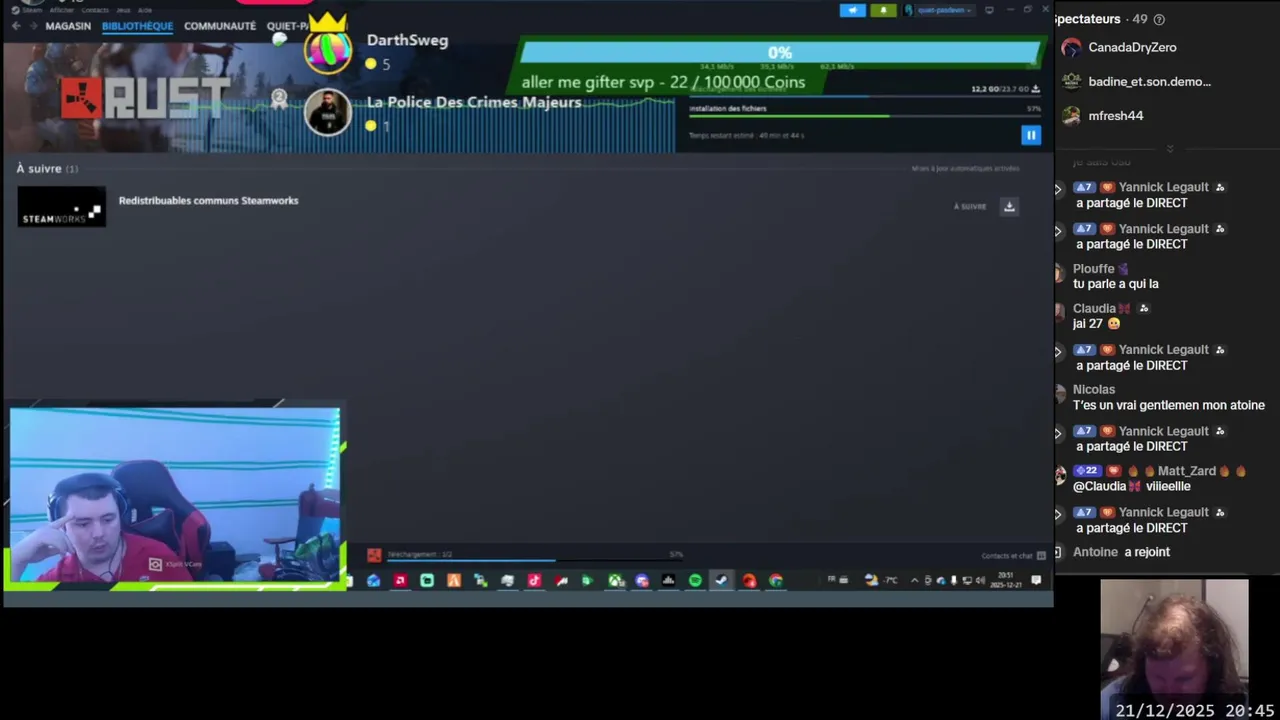Click the download icon in the Steamworks row

[x=1009, y=206]
